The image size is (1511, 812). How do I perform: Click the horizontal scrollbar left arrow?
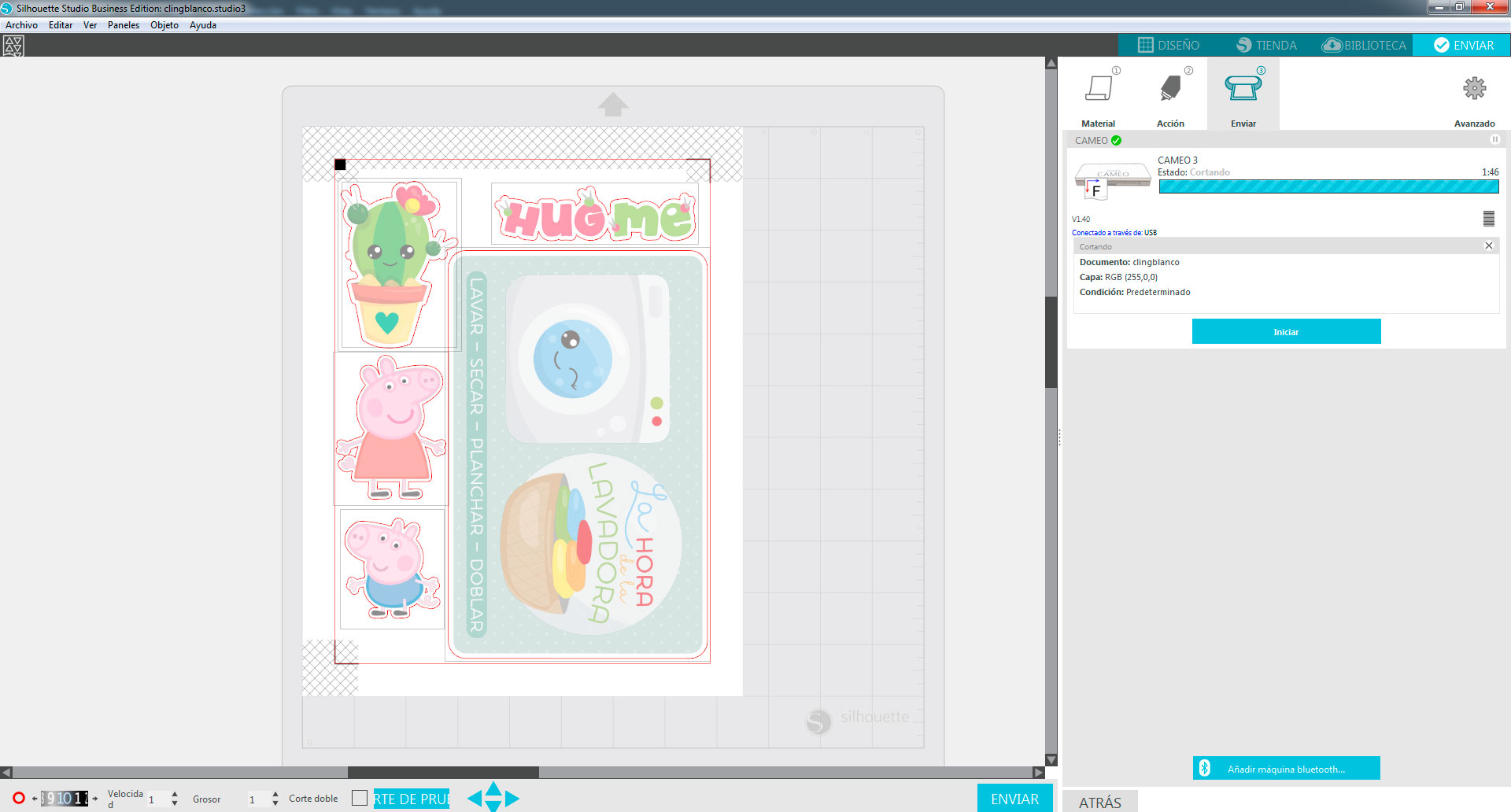click(6, 773)
